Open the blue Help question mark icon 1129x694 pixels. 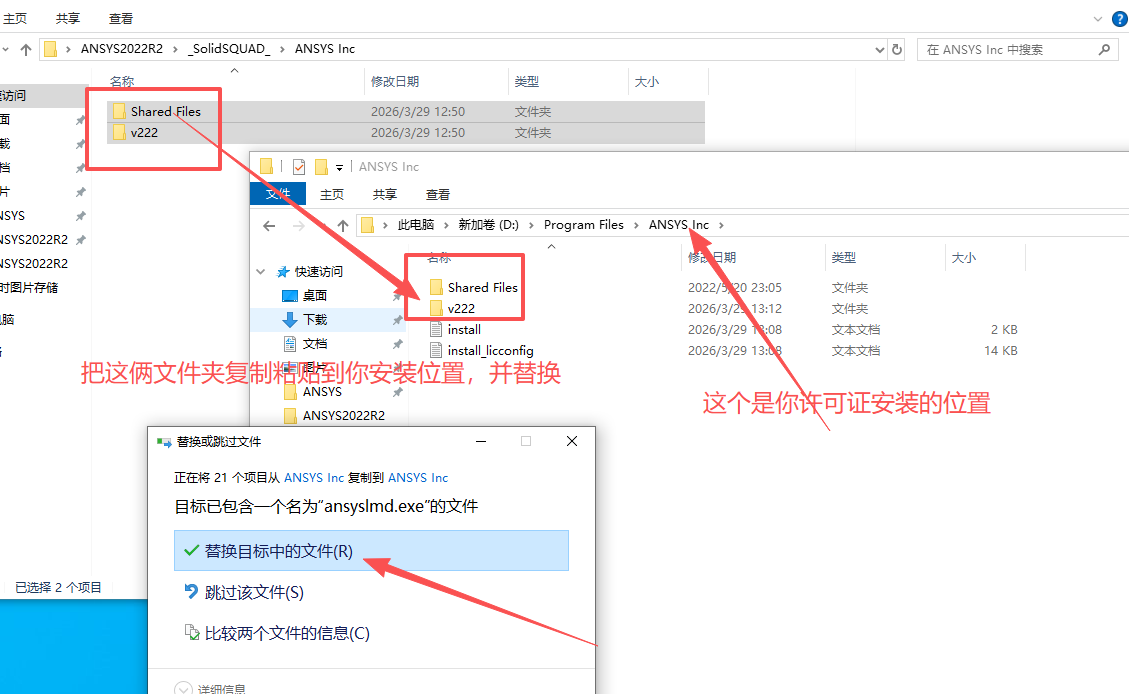(x=1119, y=18)
